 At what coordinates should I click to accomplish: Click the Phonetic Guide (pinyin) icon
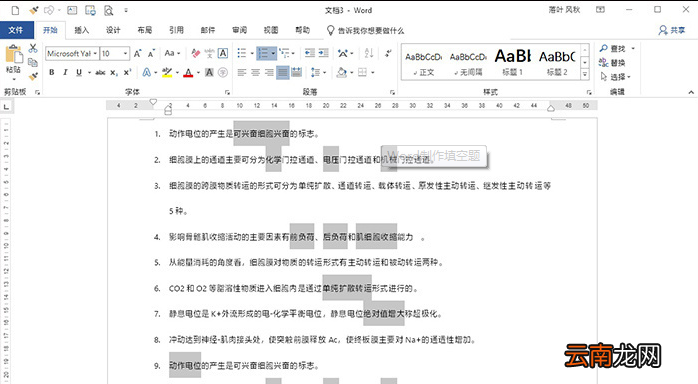[x=209, y=54]
